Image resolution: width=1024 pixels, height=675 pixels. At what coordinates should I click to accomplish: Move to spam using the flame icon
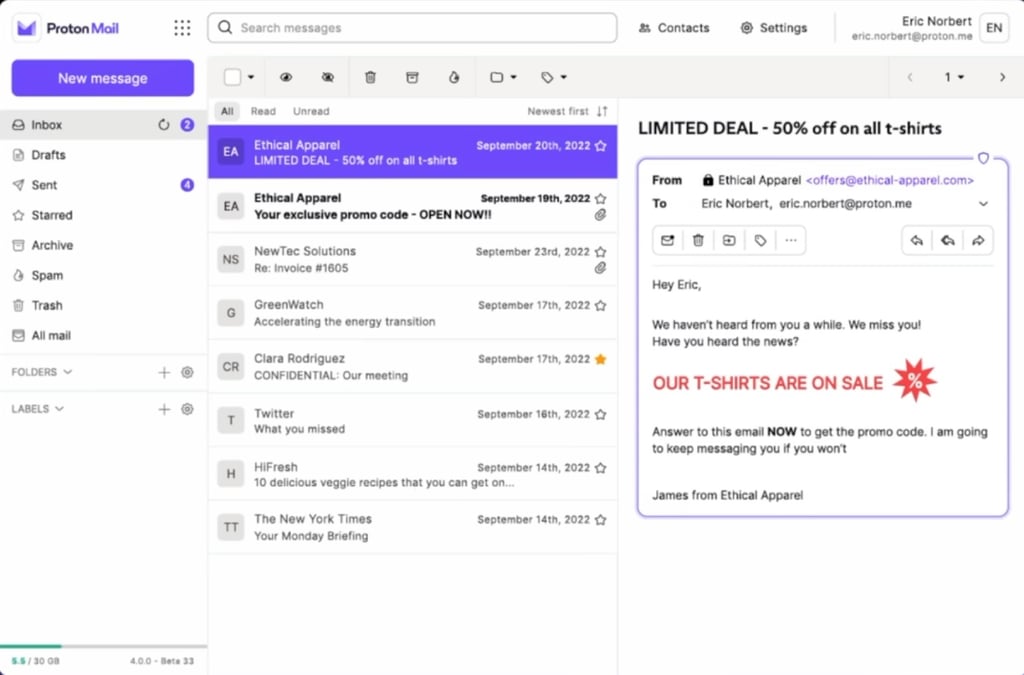pyautogui.click(x=453, y=77)
